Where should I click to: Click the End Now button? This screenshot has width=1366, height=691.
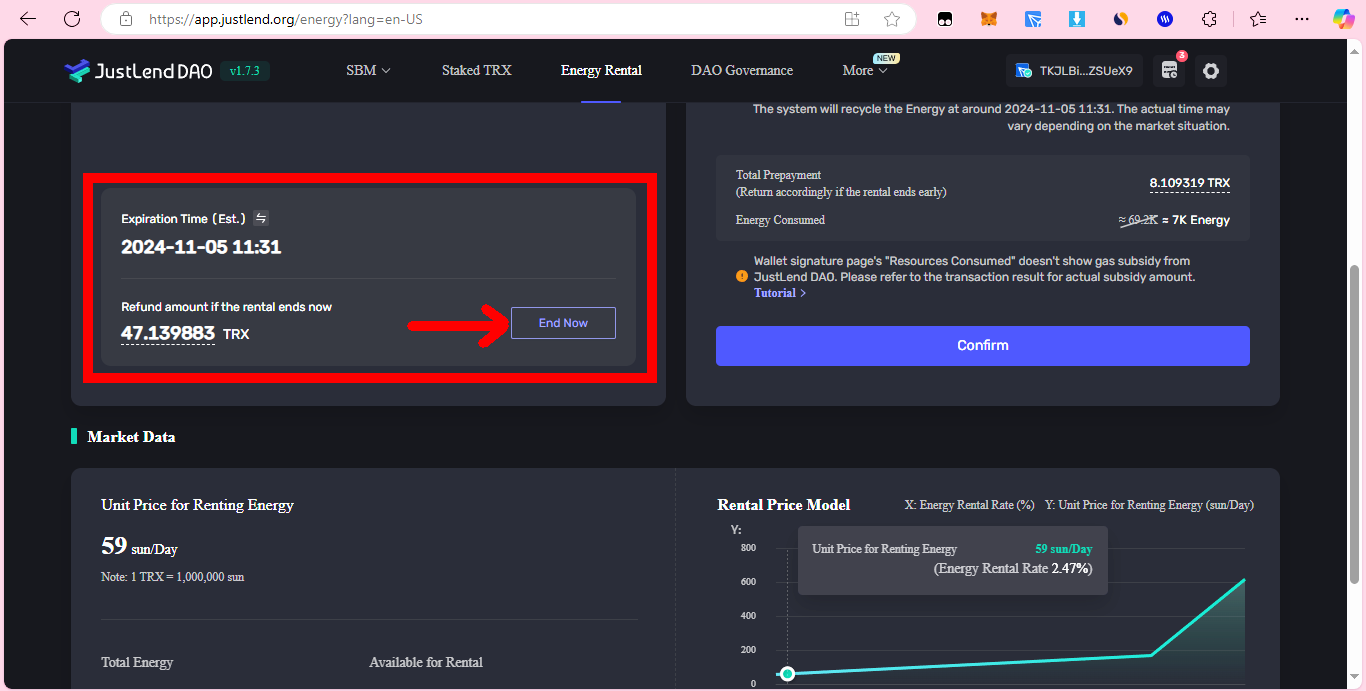[x=563, y=323]
